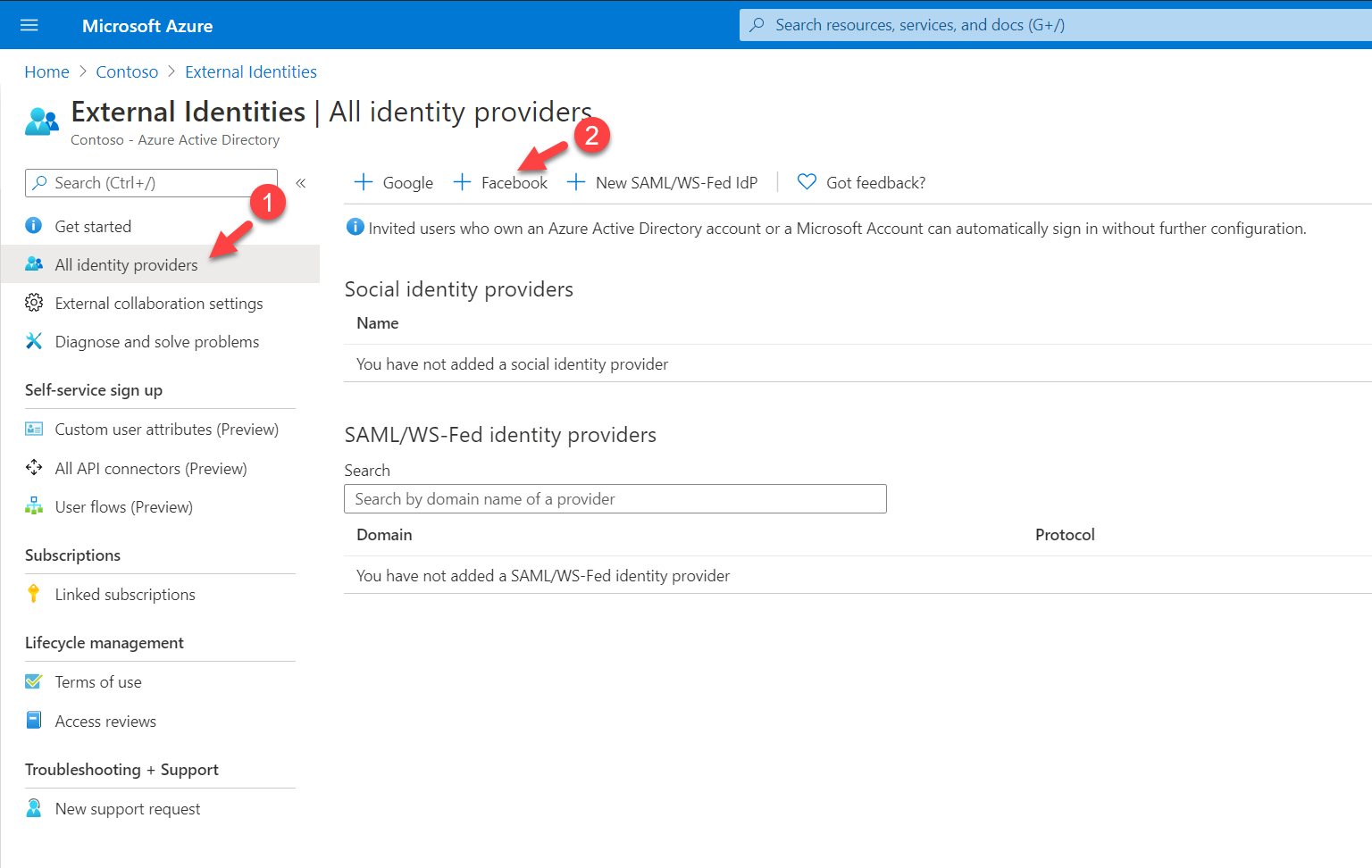Viewport: 1372px width, 868px height.
Task: Click Social identity providers heading
Action: pos(458,289)
